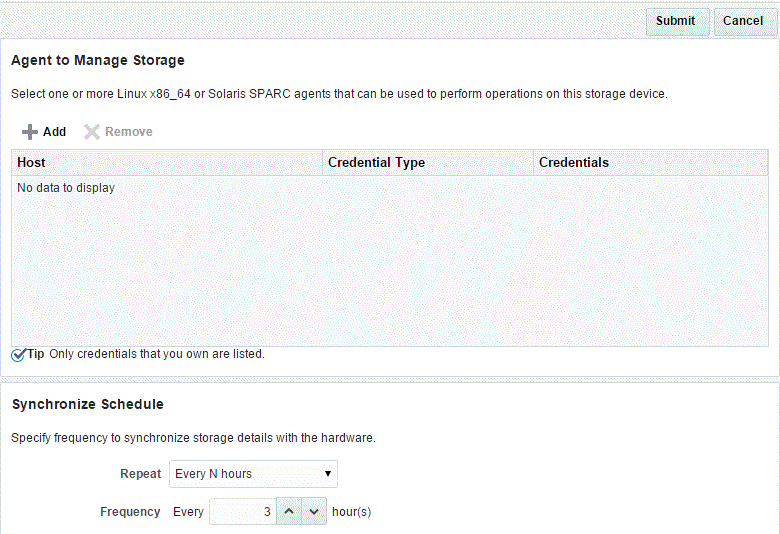
Task: Click the synchronize frequency description text
Action: point(193,438)
